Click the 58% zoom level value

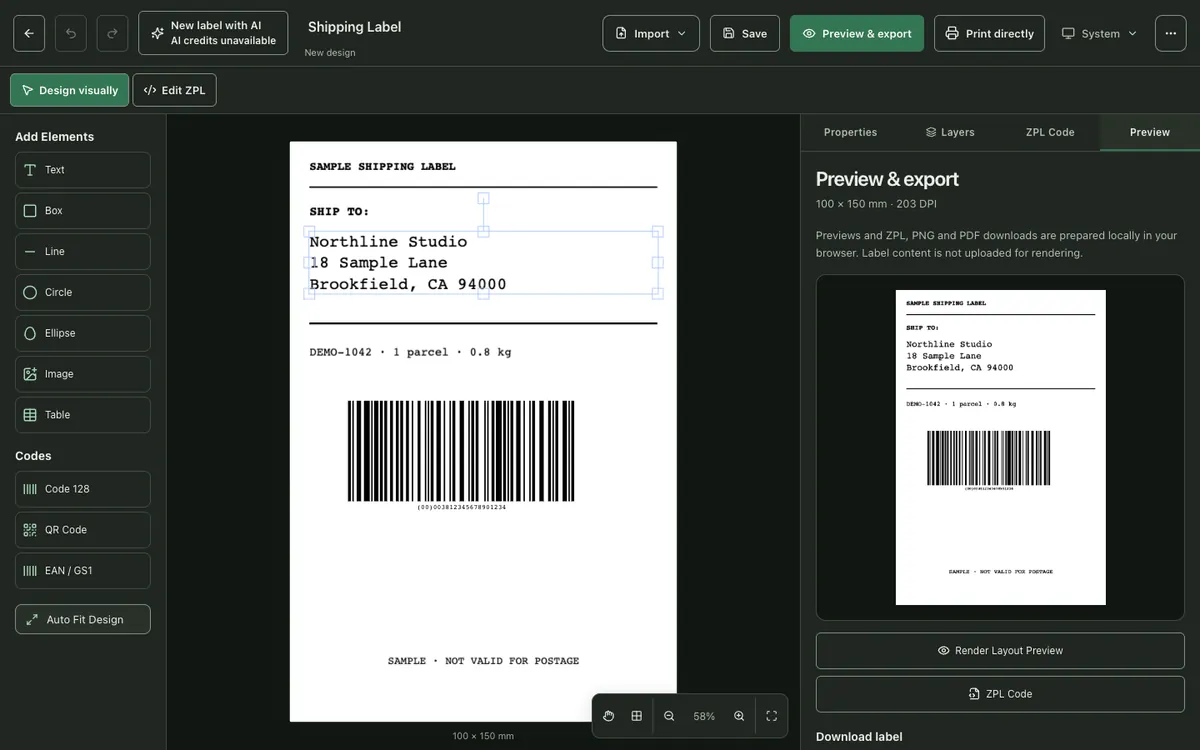click(704, 716)
